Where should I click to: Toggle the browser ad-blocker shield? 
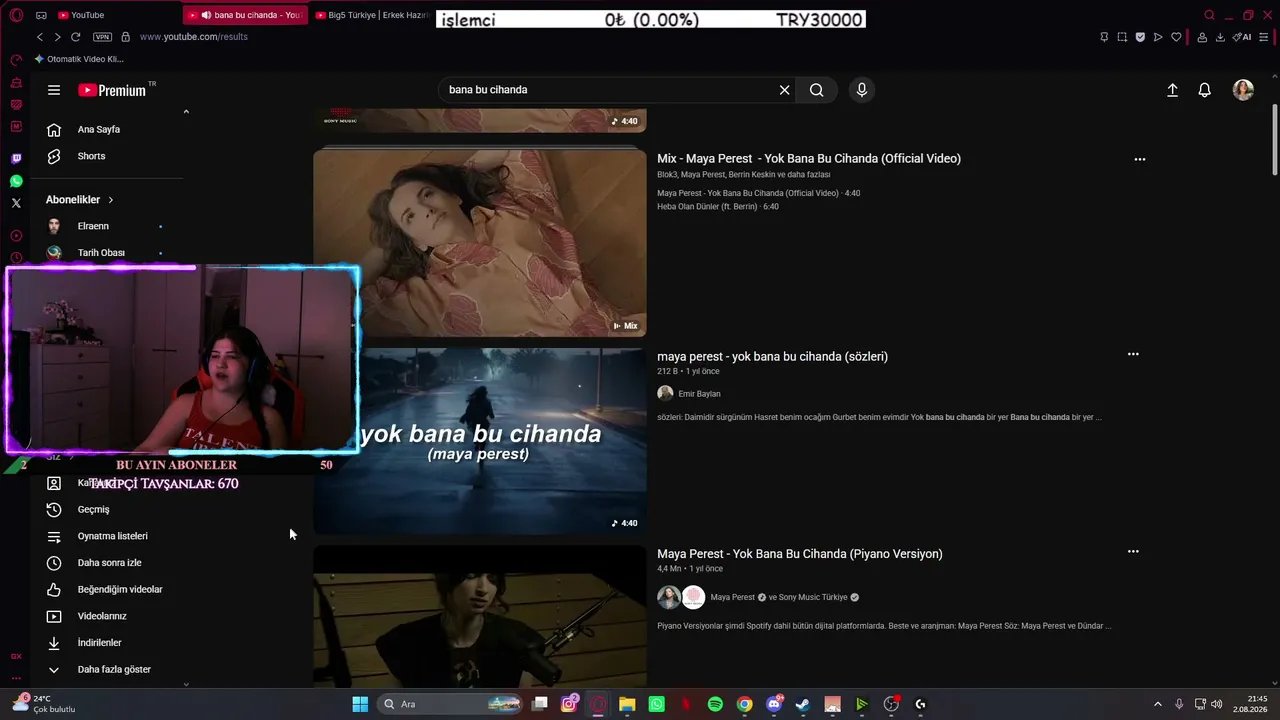tap(1140, 37)
